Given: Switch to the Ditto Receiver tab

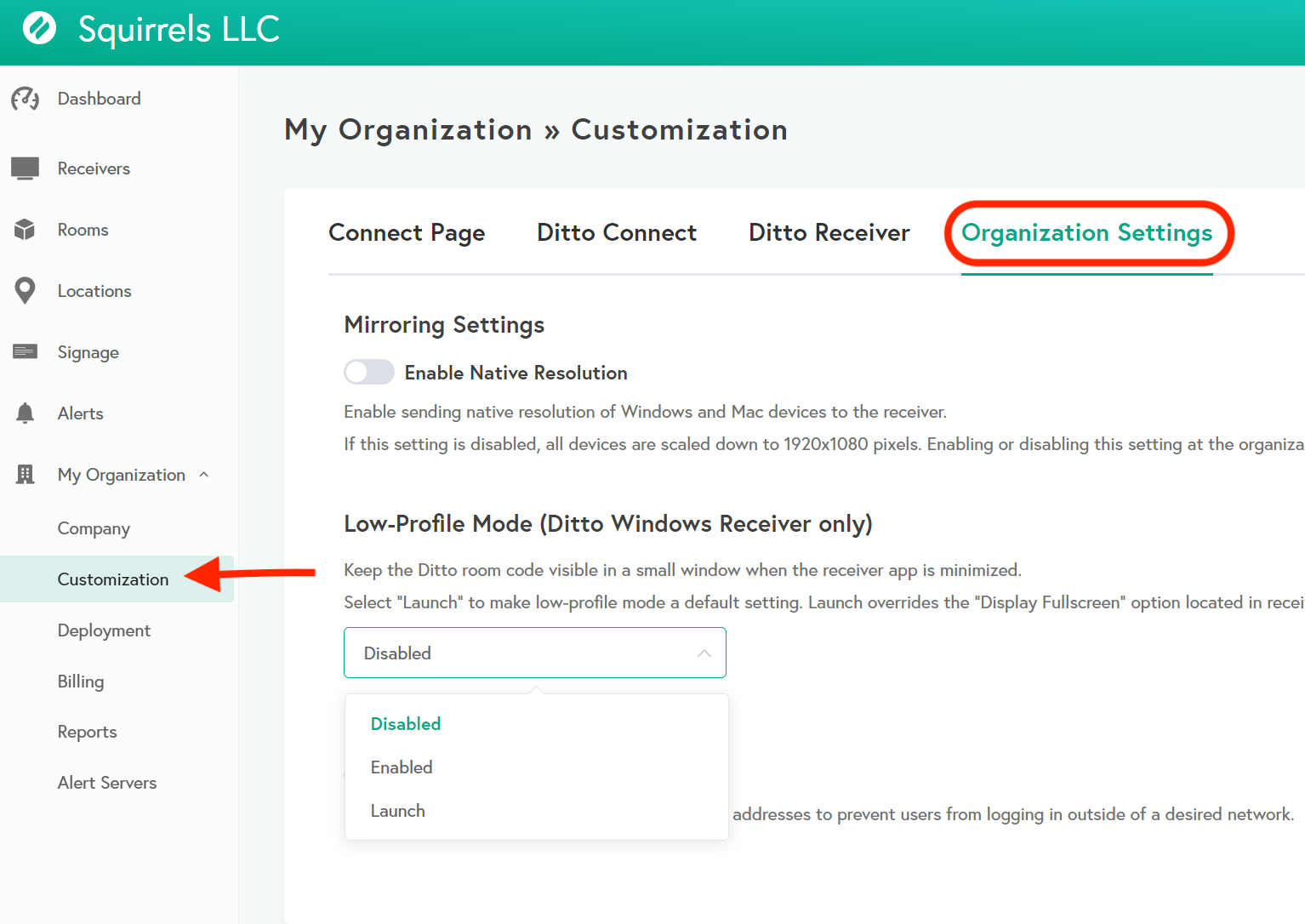Looking at the screenshot, I should (829, 232).
